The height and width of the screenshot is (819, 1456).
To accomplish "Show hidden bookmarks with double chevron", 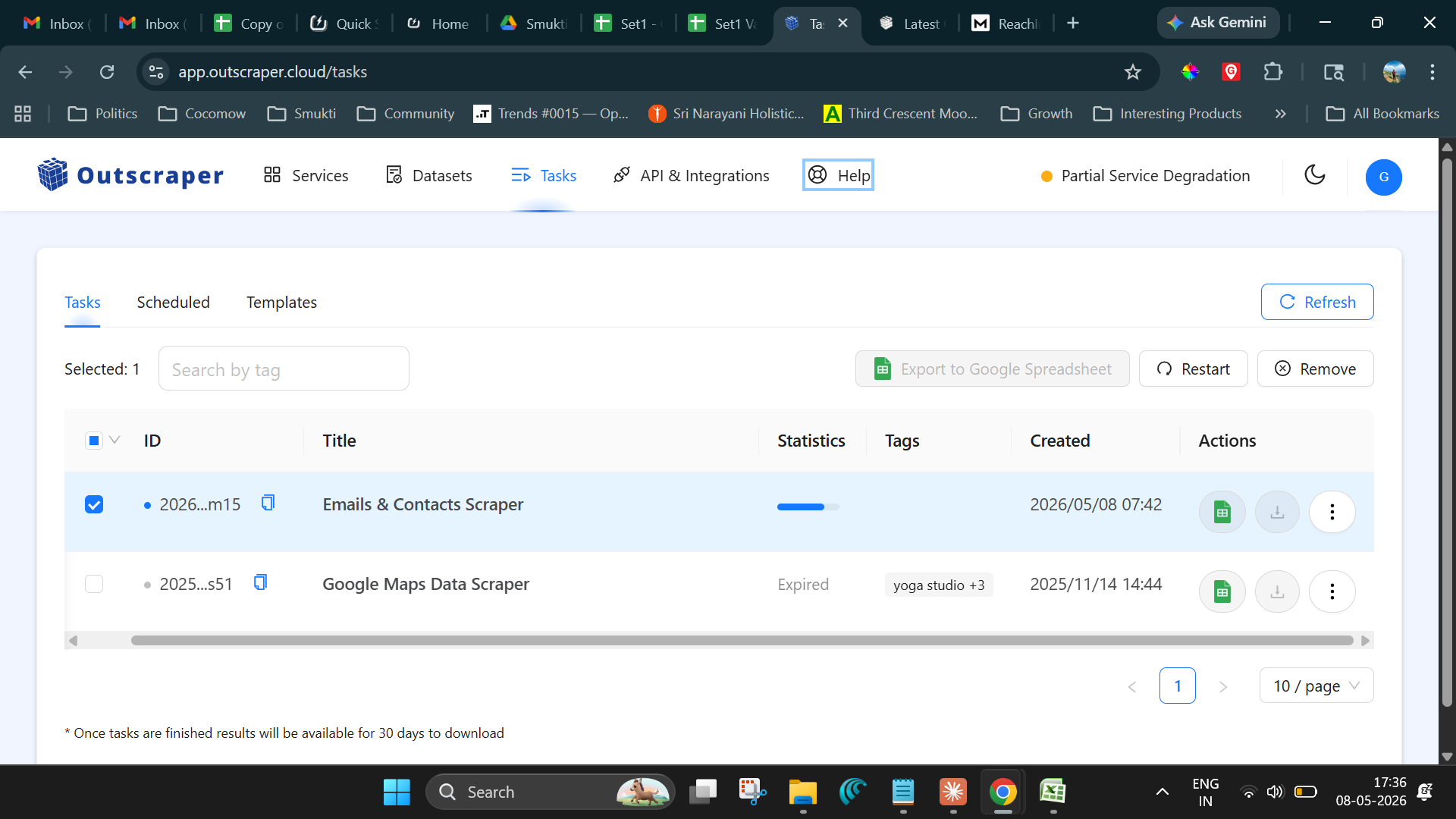I will coord(1280,114).
